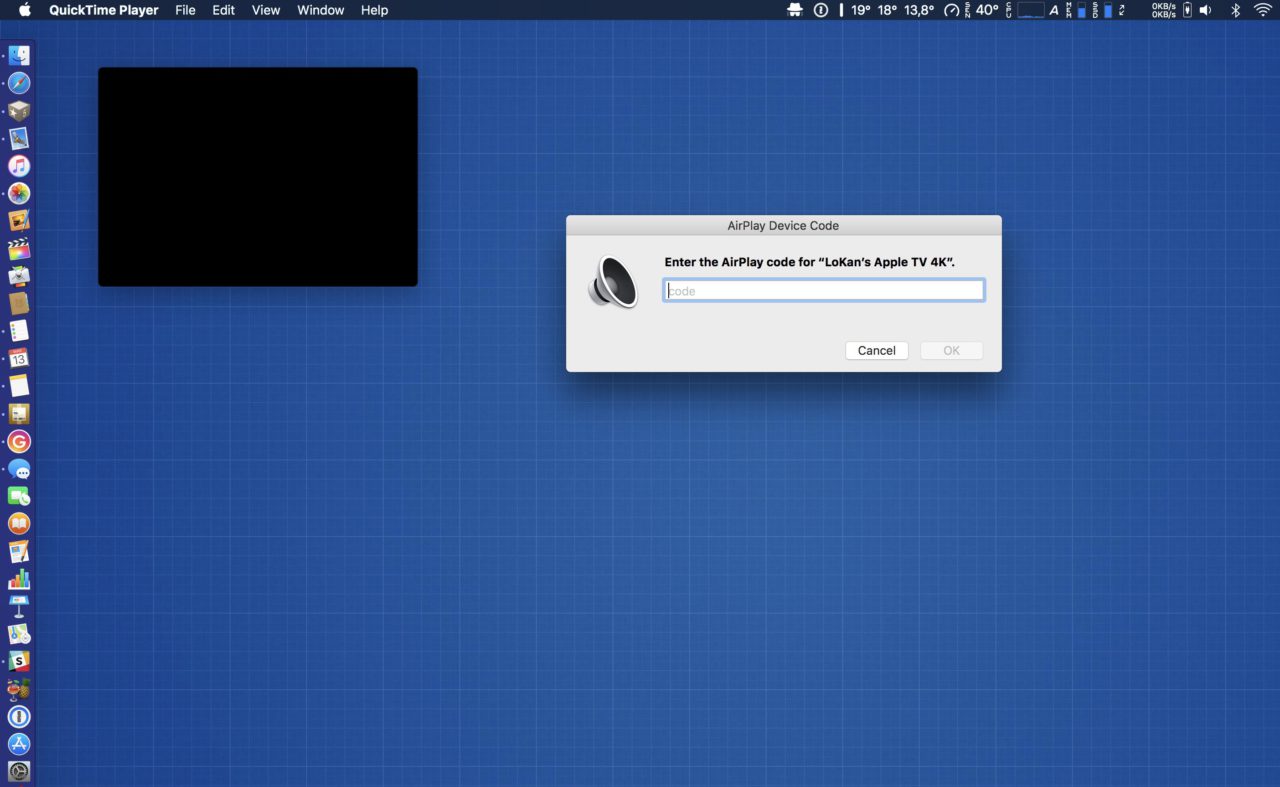Launch the App Store from Dock
The height and width of the screenshot is (787, 1280).
pos(19,744)
